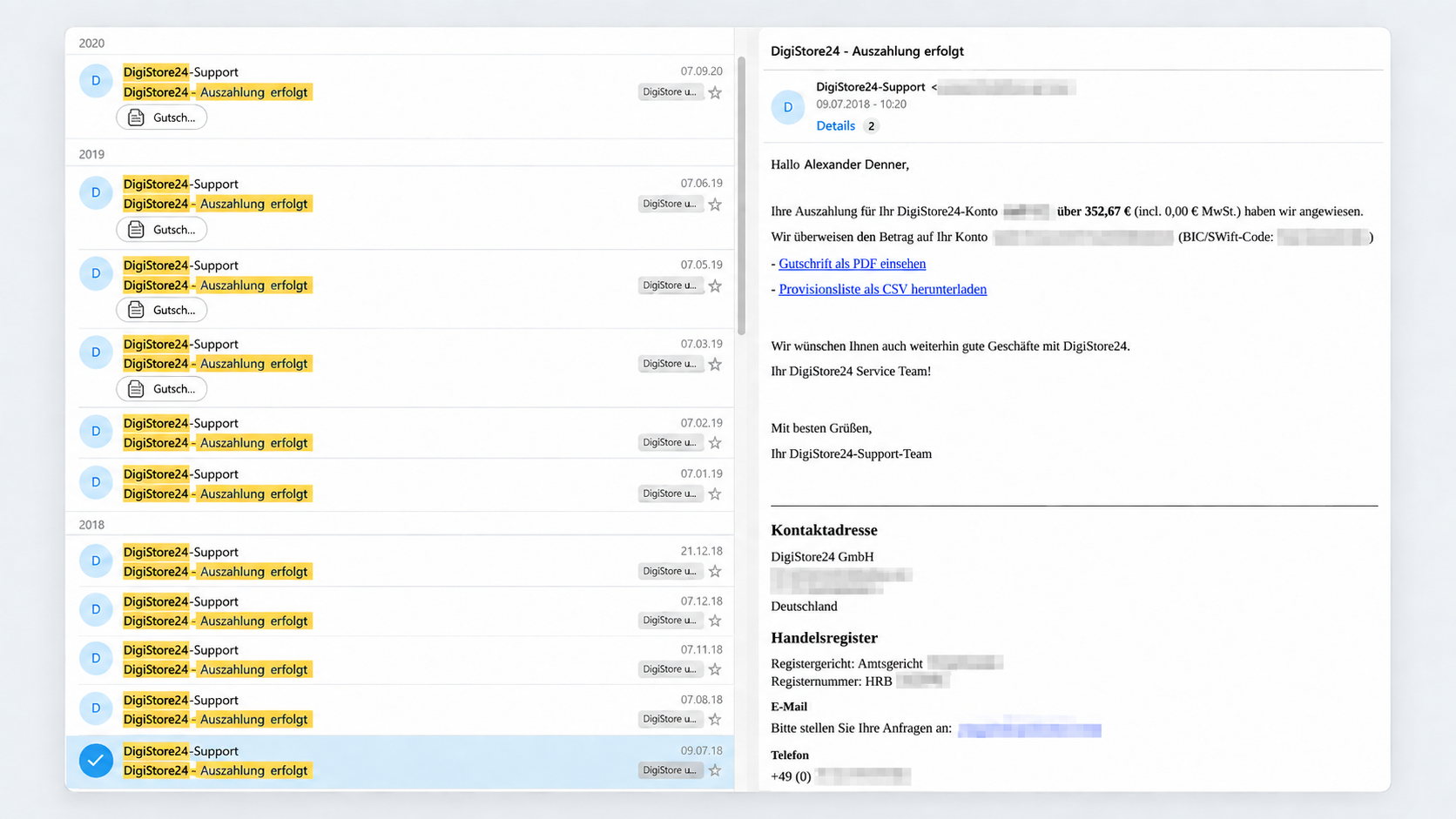Star the 07.02.19 DigiStore24 email
This screenshot has width=1456, height=819.
(x=715, y=443)
